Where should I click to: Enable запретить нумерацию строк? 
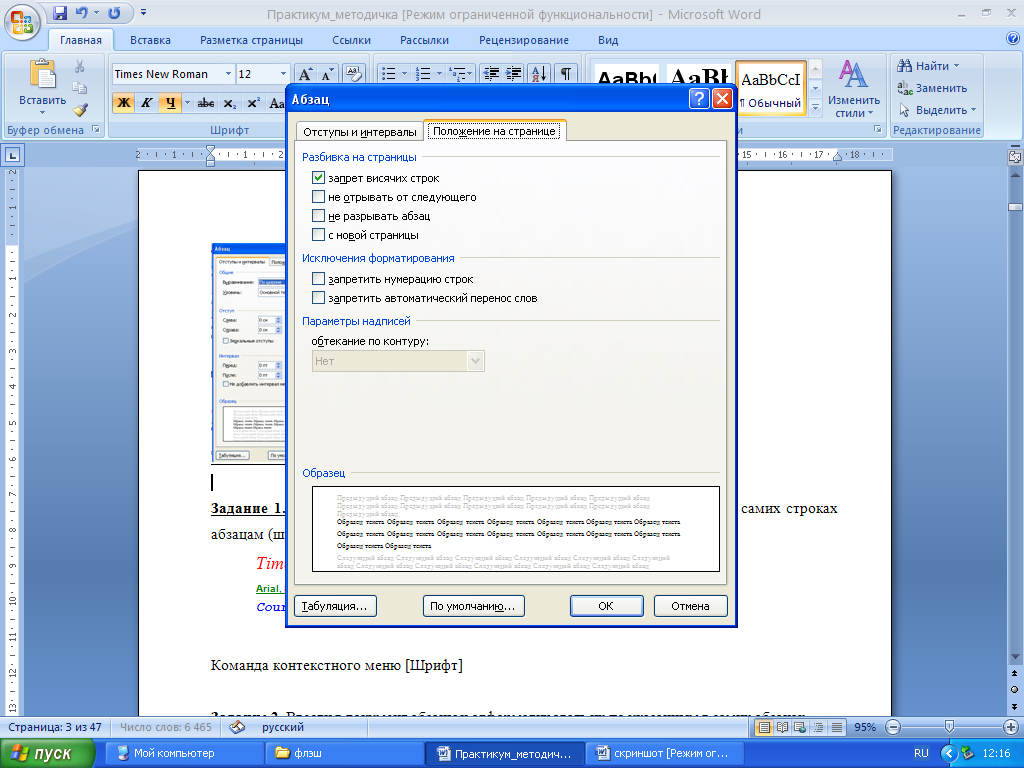point(319,279)
